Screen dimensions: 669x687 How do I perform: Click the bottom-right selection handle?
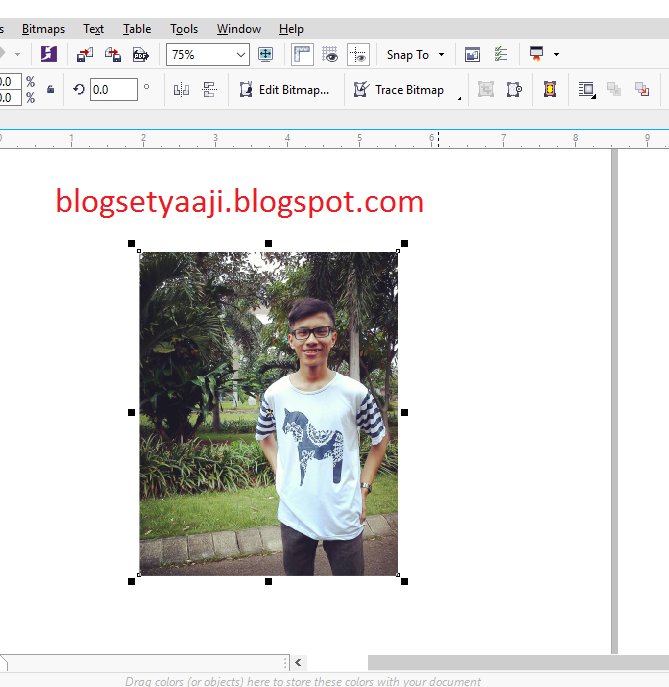pyautogui.click(x=404, y=581)
